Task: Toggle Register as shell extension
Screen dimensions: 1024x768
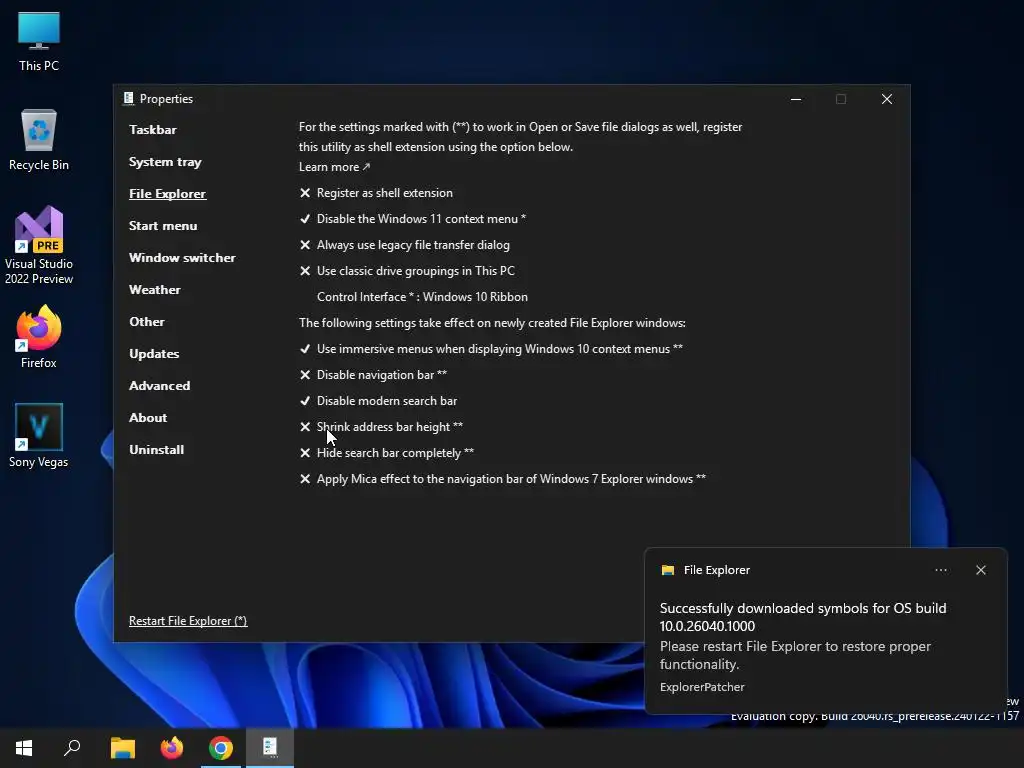Action: tap(376, 193)
